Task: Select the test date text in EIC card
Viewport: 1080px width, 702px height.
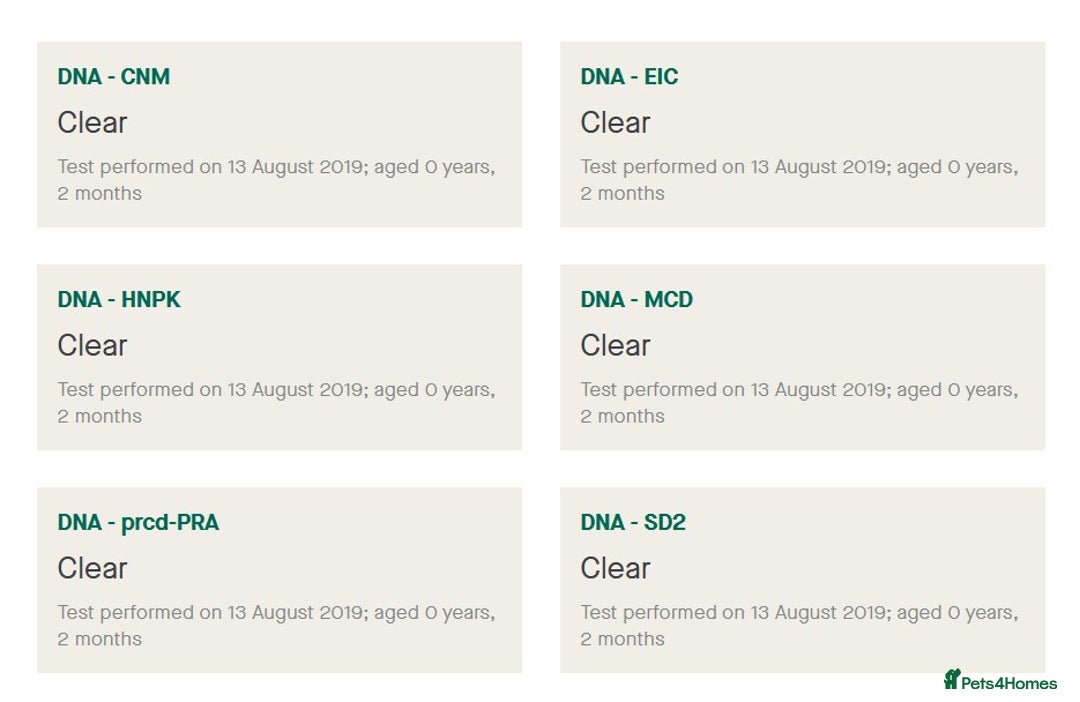Action: pos(799,180)
